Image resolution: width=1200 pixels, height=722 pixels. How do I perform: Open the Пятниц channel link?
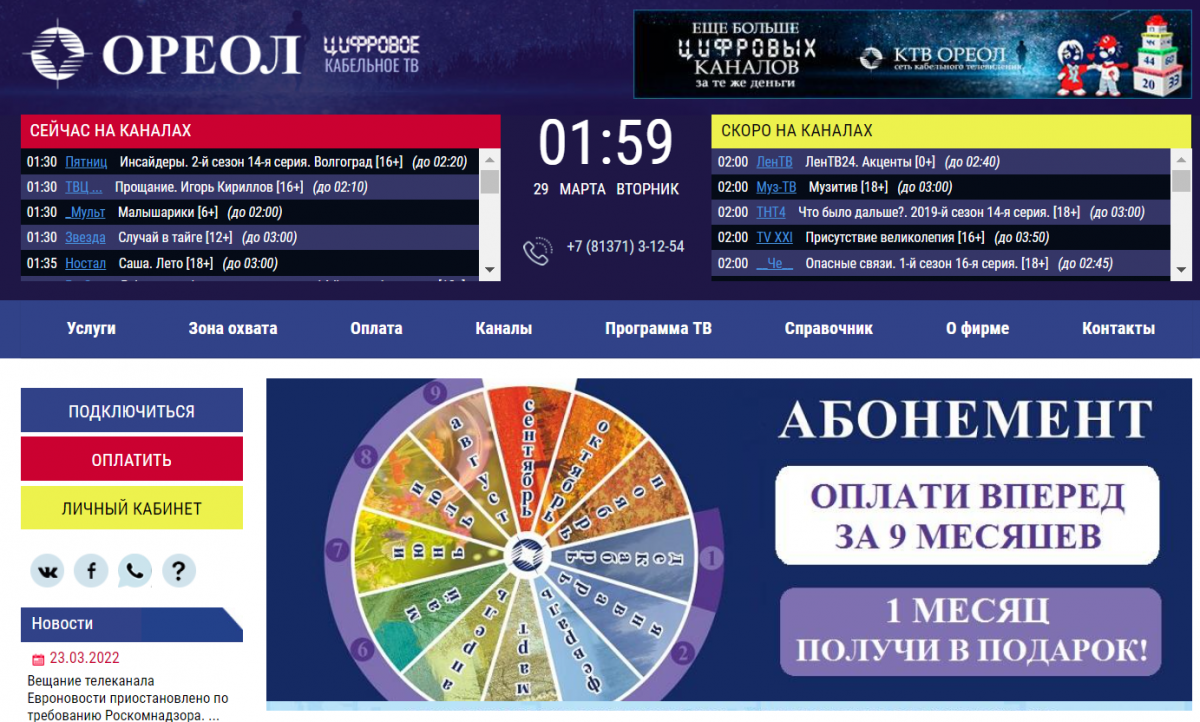(x=86, y=162)
